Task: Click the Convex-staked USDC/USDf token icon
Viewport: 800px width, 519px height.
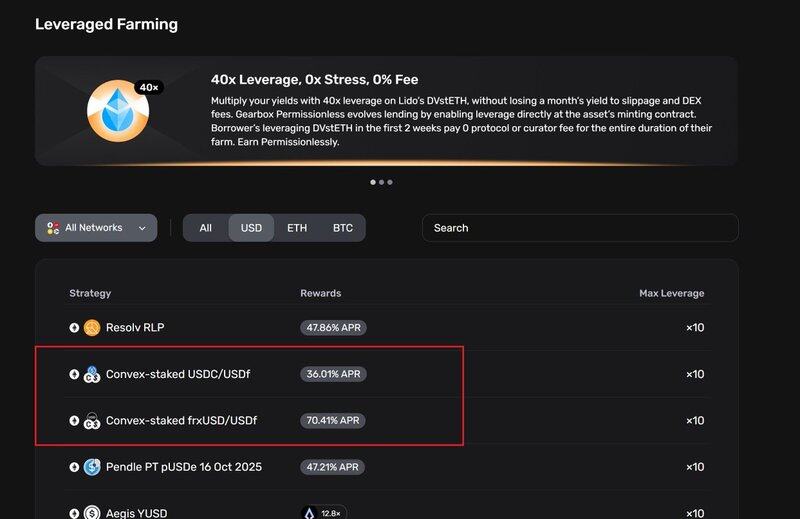Action: coord(92,374)
